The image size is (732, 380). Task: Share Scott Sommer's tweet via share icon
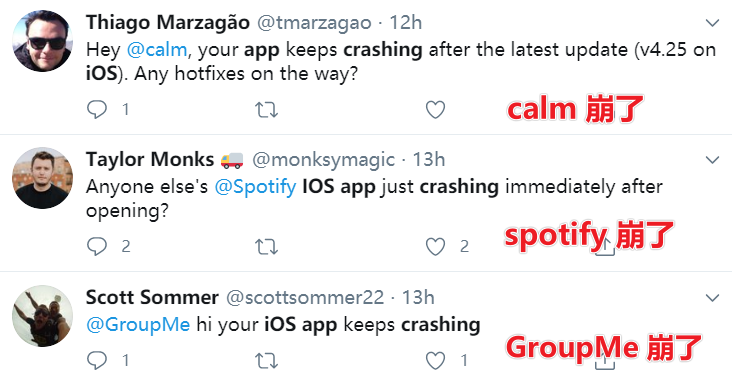(x=605, y=361)
